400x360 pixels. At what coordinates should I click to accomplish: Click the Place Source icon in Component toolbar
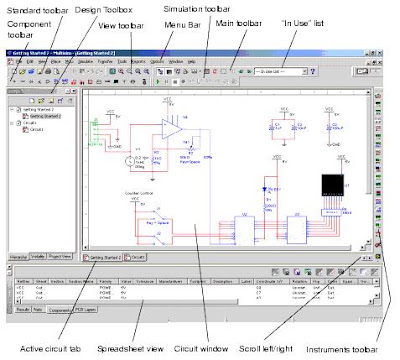coord(14,81)
